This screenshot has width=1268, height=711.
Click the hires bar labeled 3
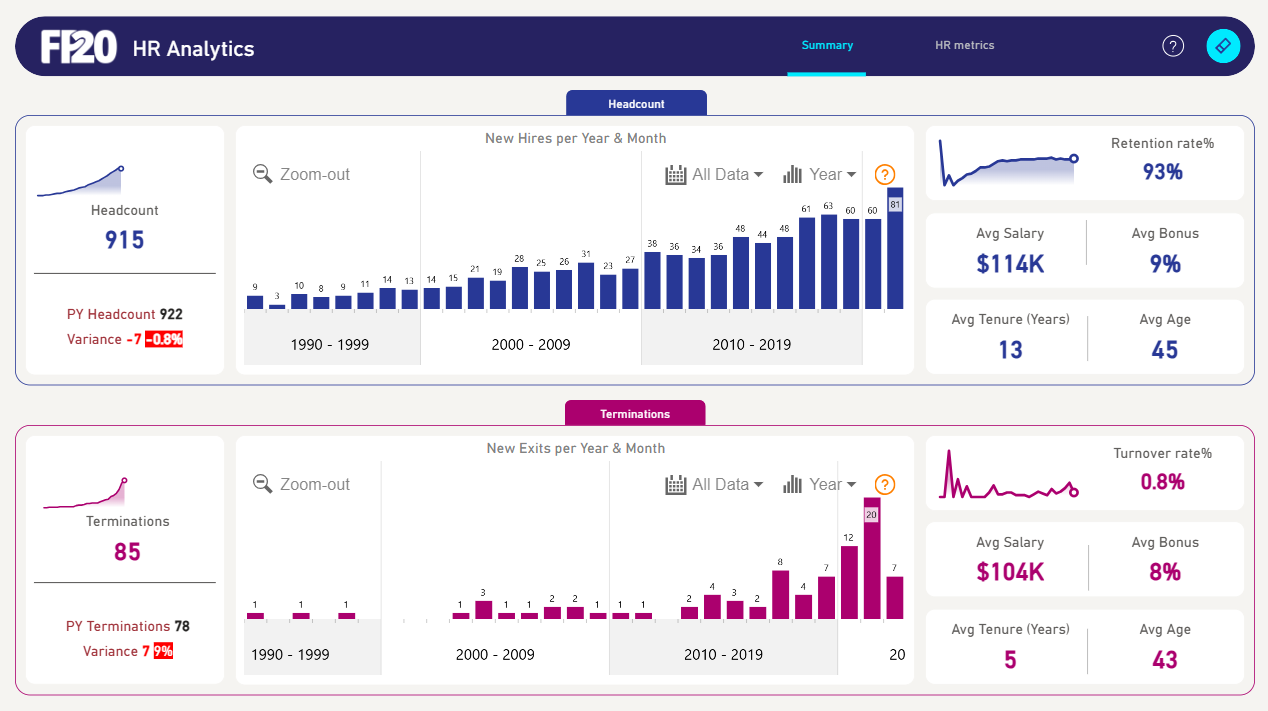point(277,306)
